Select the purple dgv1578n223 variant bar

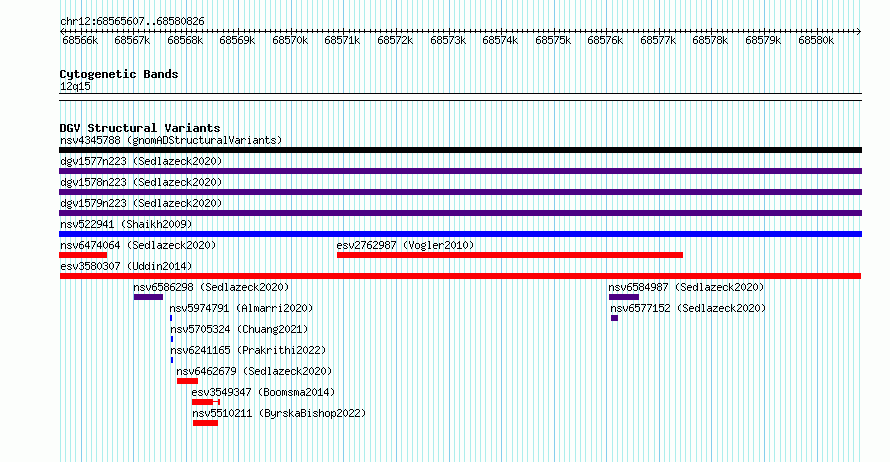(x=460, y=192)
